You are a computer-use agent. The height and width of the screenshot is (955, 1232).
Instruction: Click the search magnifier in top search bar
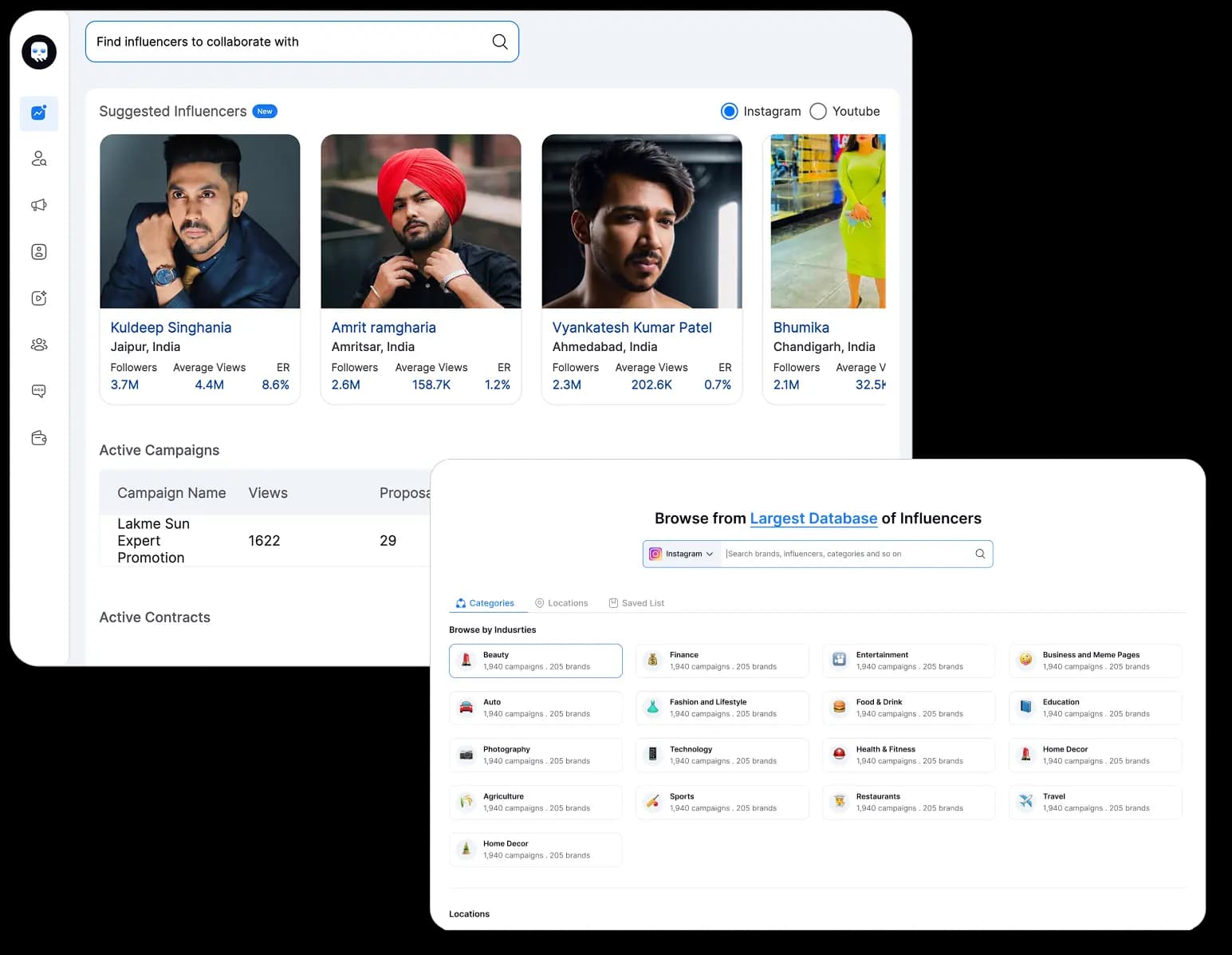(x=500, y=41)
